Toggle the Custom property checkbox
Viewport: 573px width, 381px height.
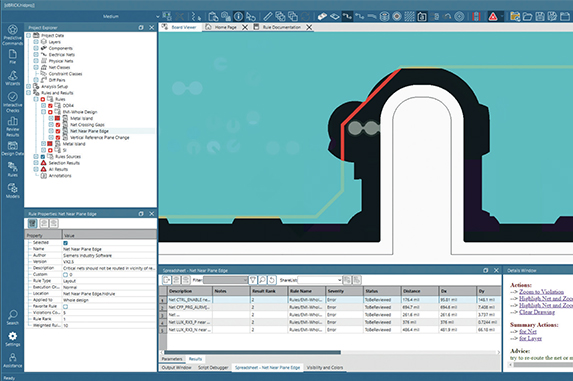pos(65,274)
